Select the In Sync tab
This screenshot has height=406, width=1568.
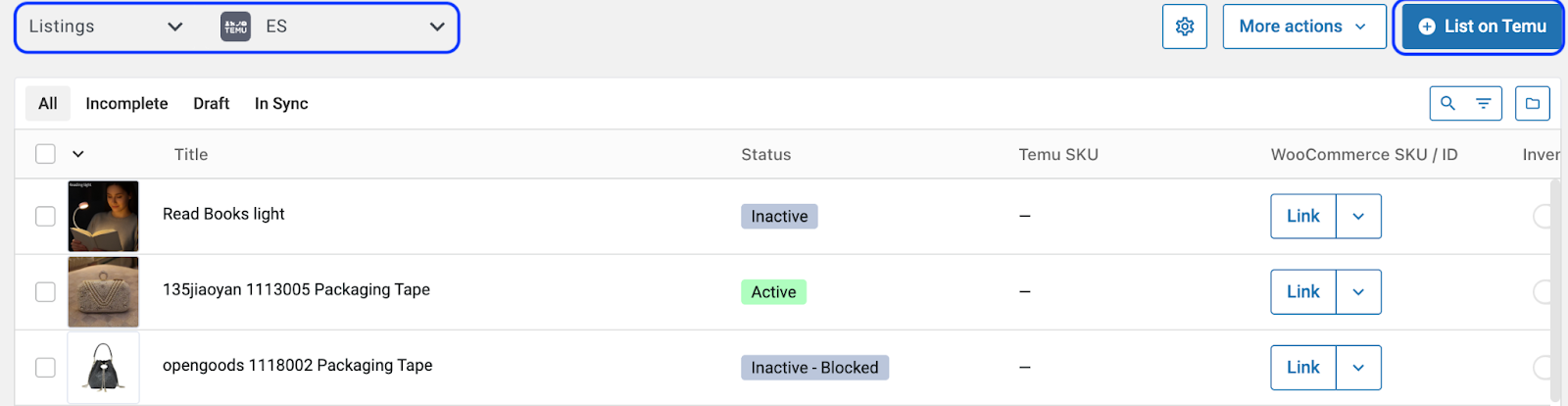281,103
